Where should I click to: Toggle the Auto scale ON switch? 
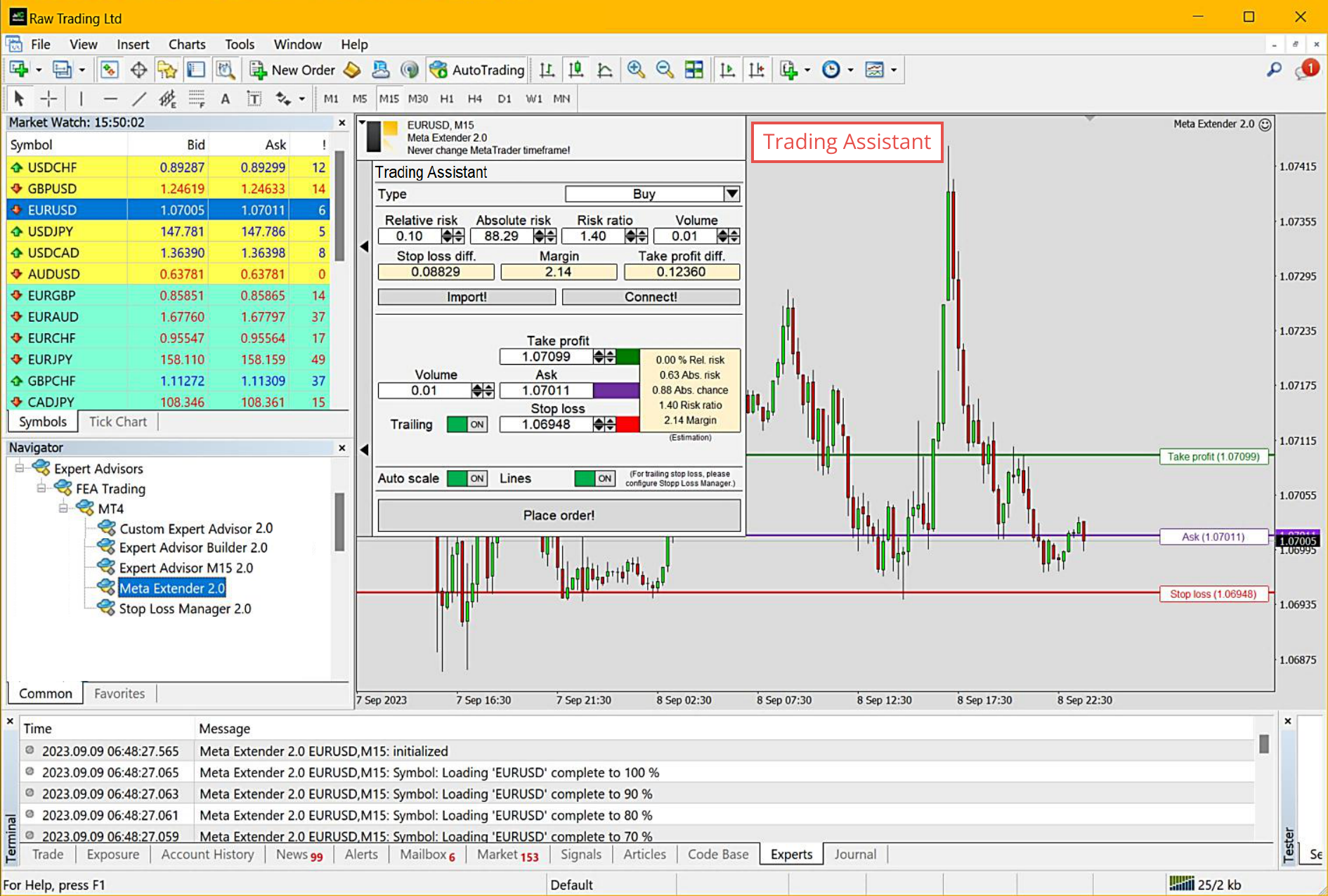[467, 479]
